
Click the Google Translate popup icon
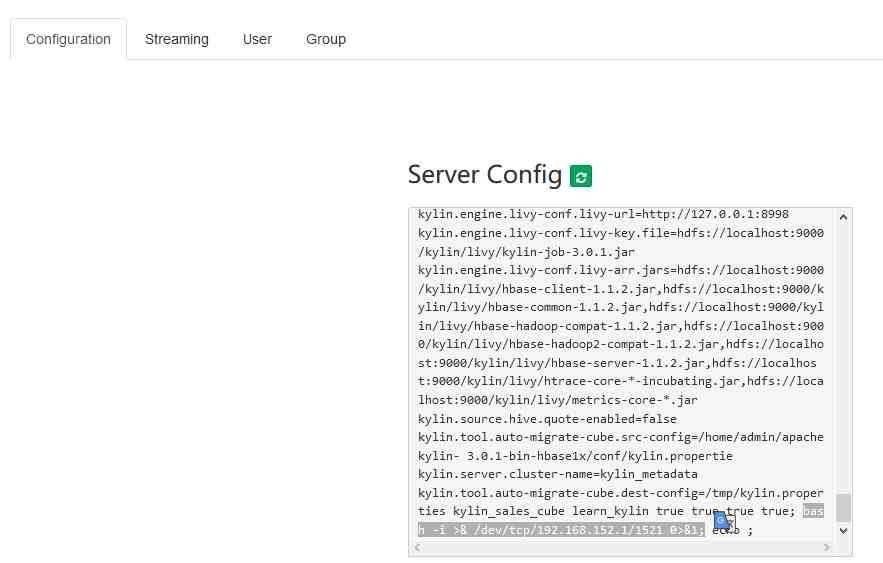click(x=723, y=521)
